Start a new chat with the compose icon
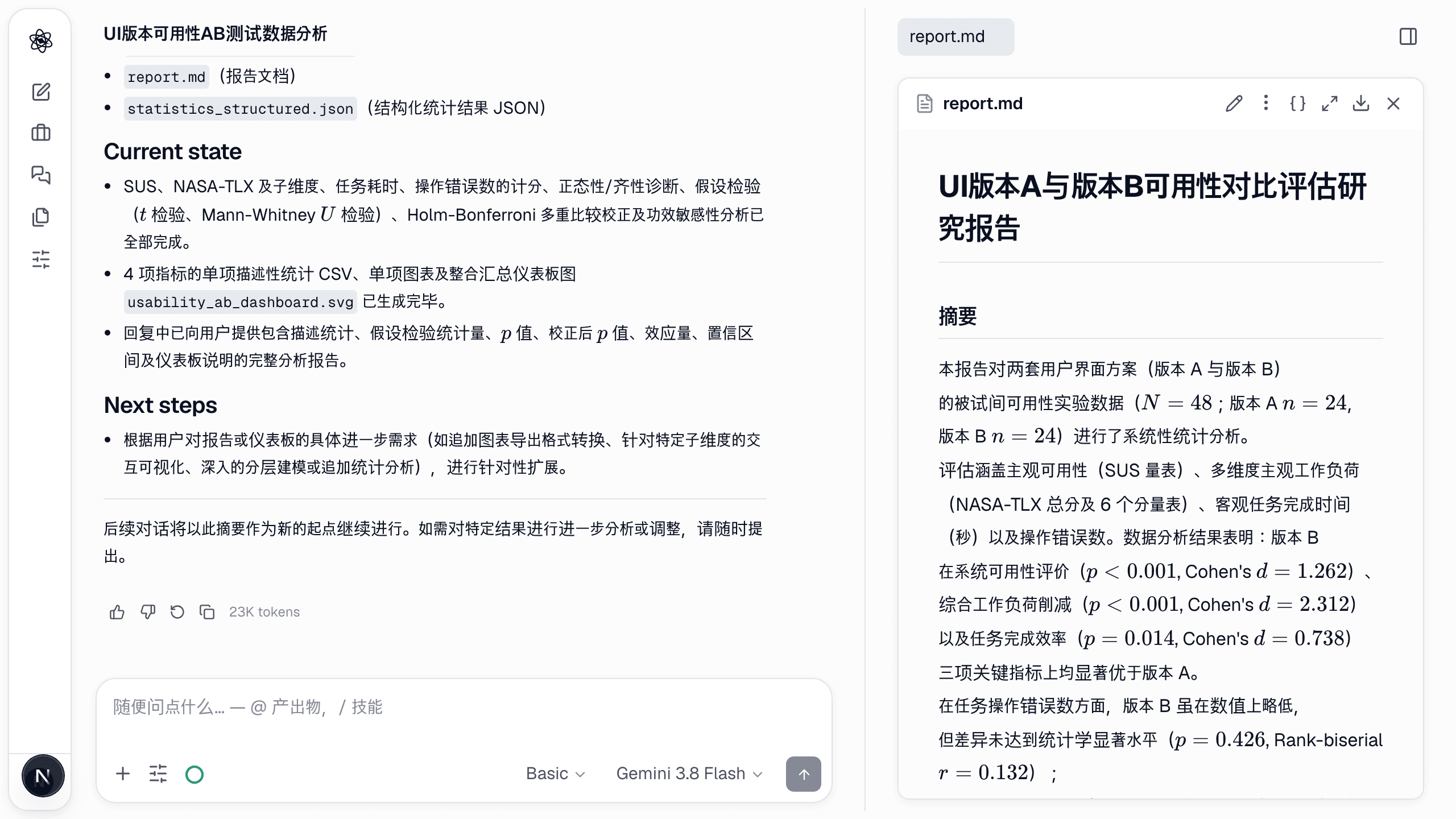 pos(41,92)
